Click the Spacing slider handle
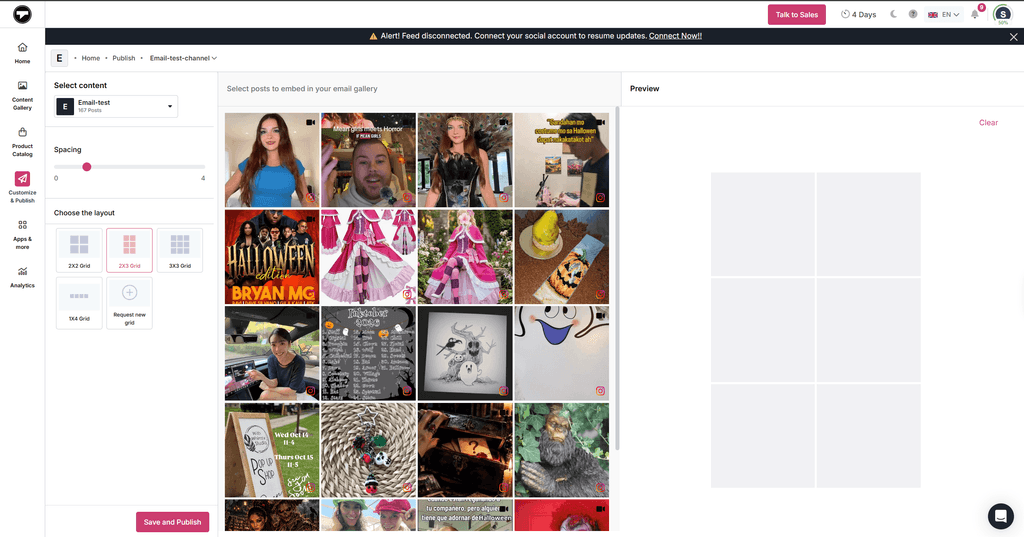 (87, 167)
